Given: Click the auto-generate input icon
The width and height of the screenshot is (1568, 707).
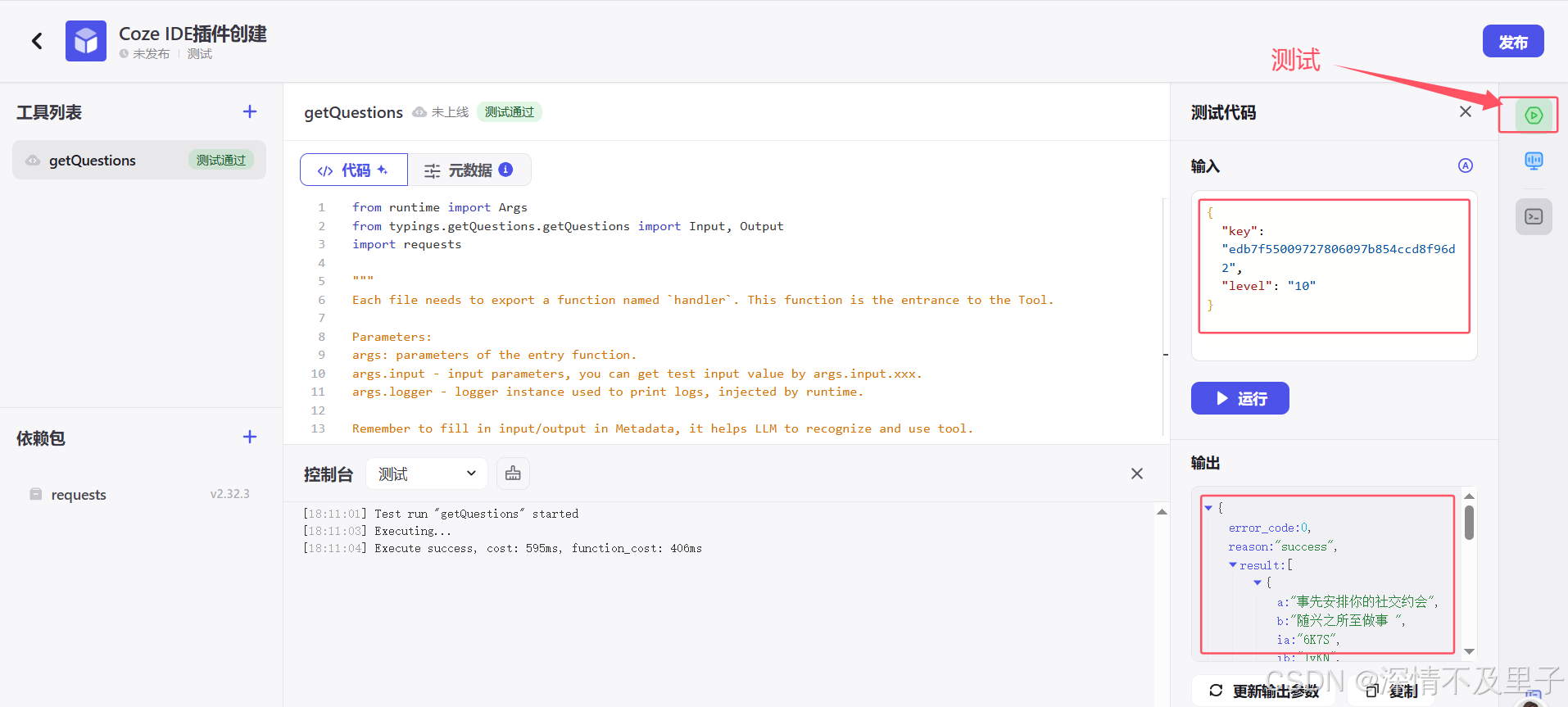Looking at the screenshot, I should point(1466,165).
